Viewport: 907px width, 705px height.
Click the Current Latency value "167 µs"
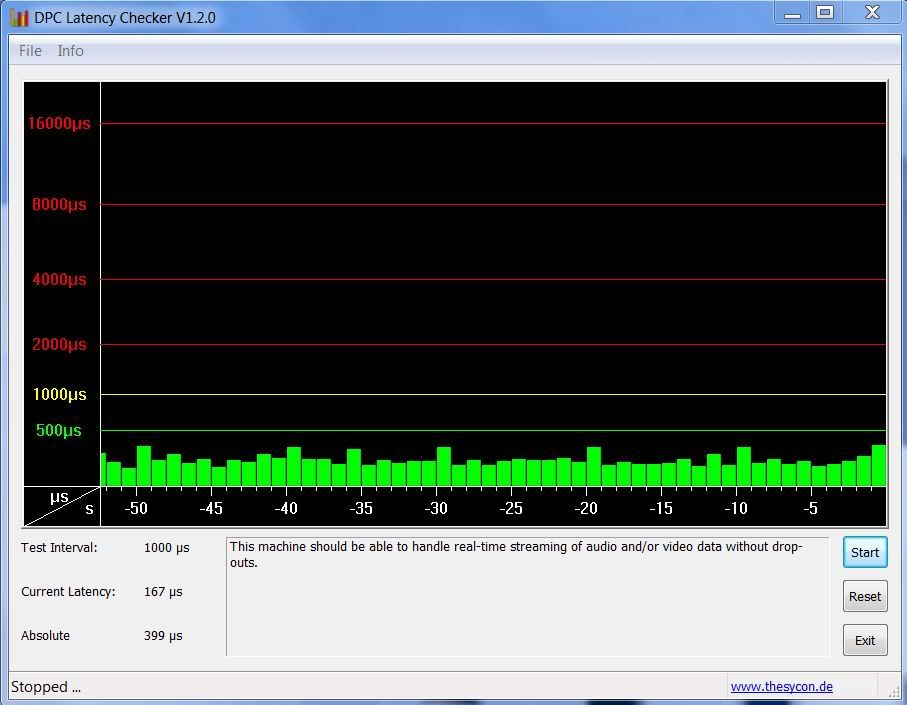(163, 592)
